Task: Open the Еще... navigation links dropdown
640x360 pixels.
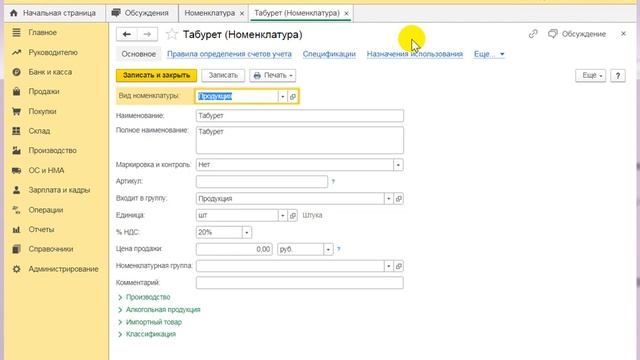Action: 489,54
